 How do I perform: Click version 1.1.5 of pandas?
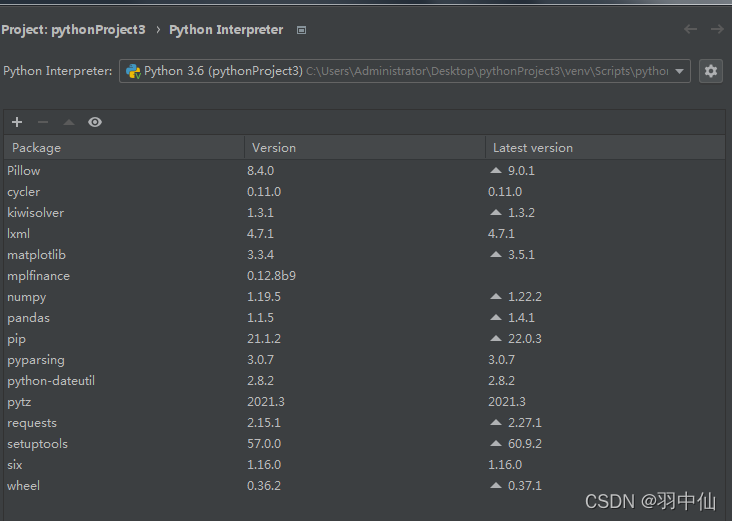(x=260, y=318)
